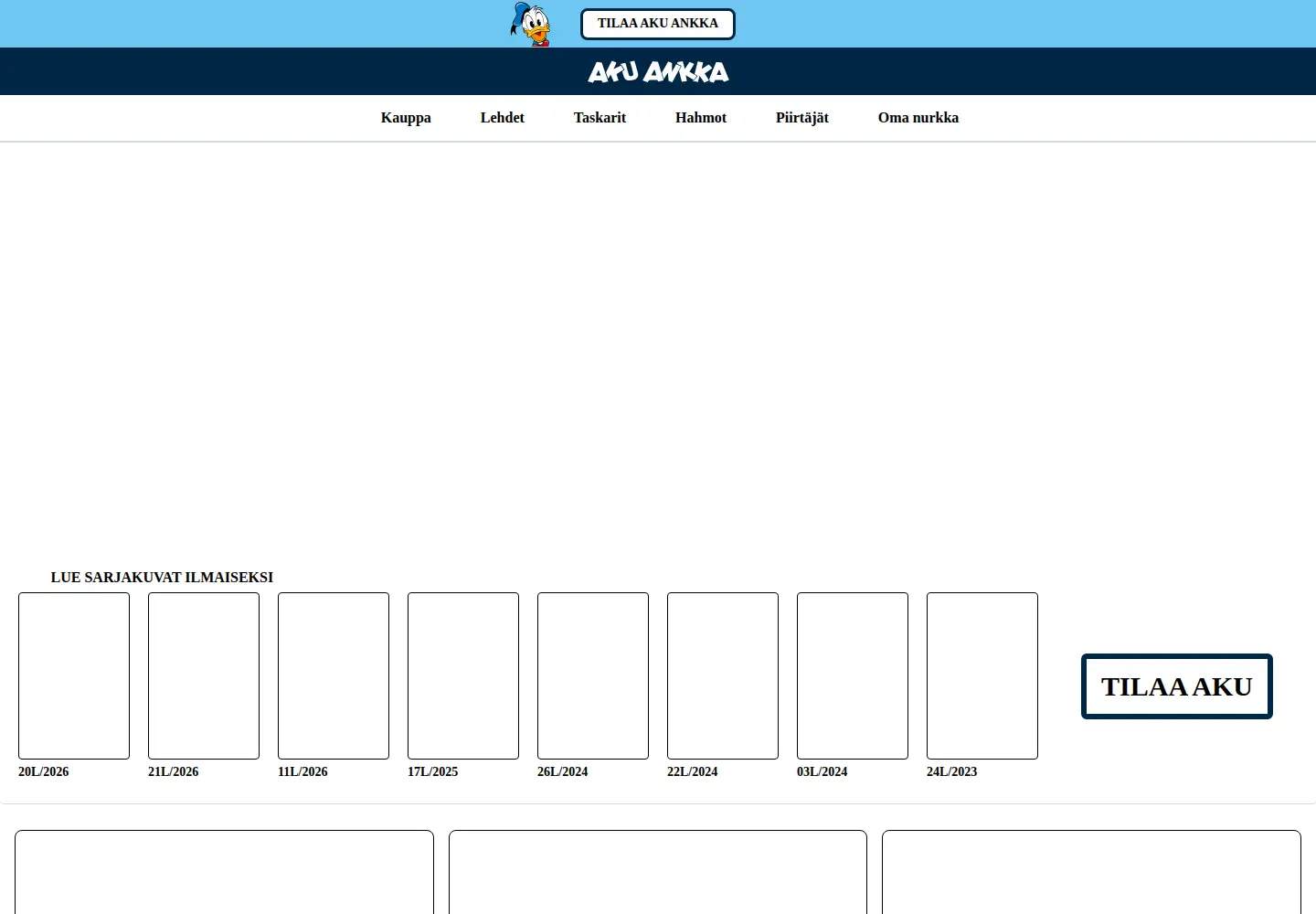Screen dimensions: 1316x914
Task: Open the Aku Ankka logo homepage
Action: click(658, 71)
